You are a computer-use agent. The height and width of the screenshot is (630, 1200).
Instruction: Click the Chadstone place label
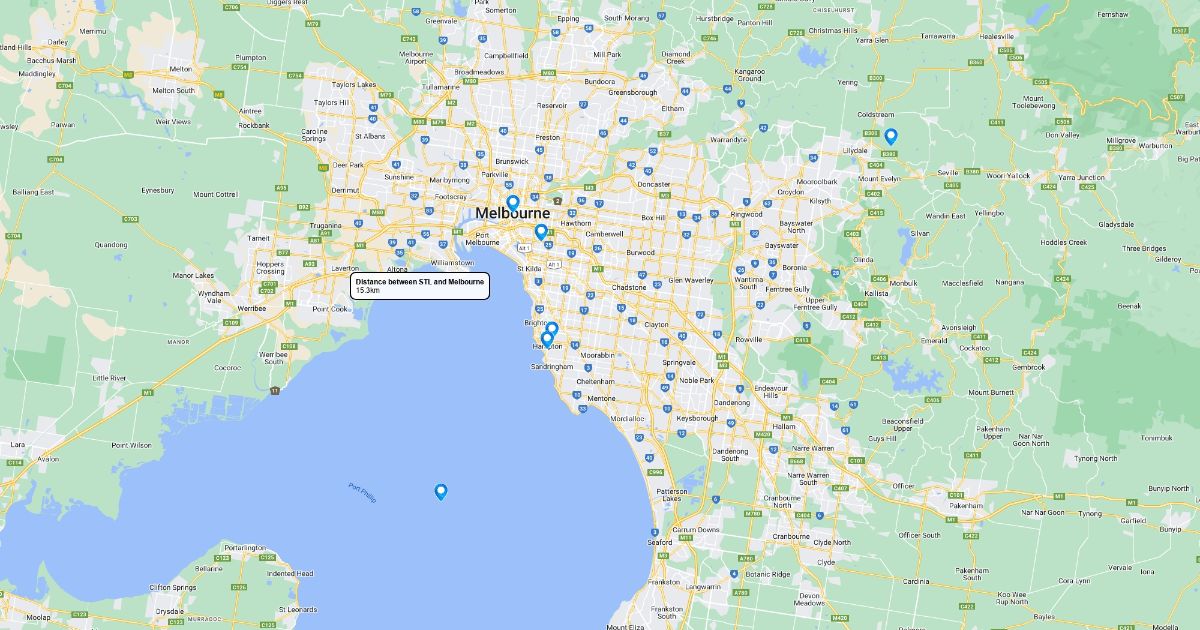[629, 287]
